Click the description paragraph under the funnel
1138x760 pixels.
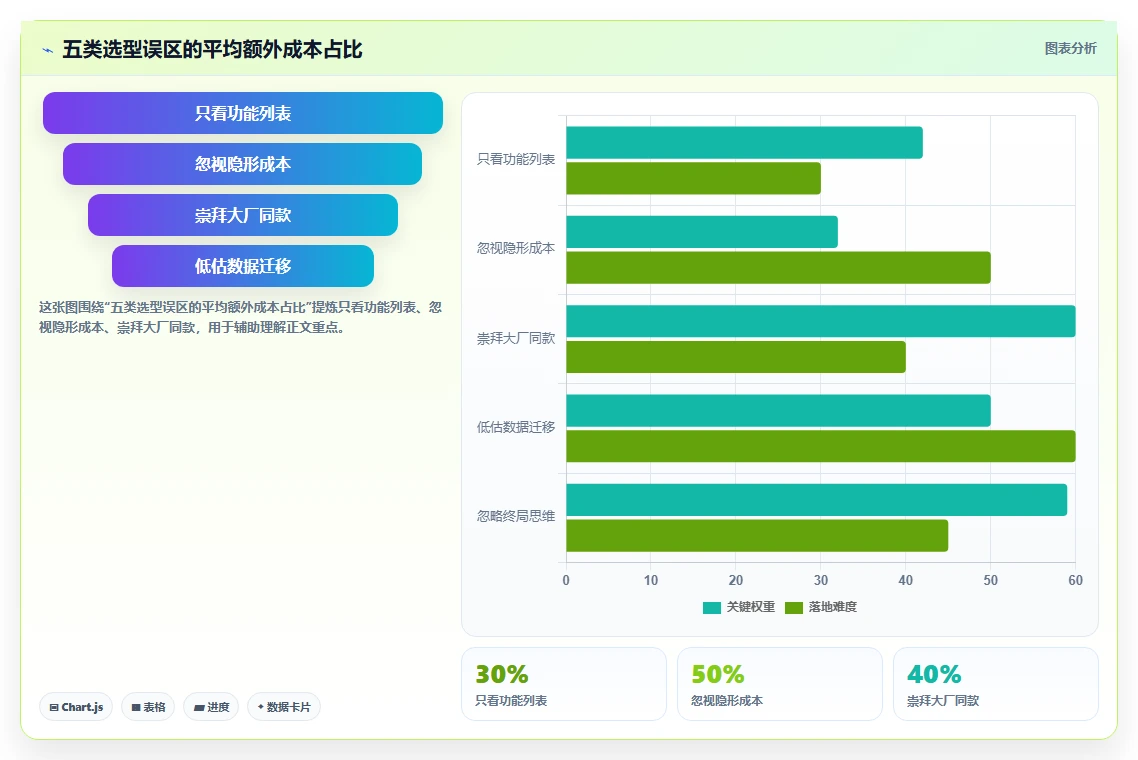coord(240,317)
